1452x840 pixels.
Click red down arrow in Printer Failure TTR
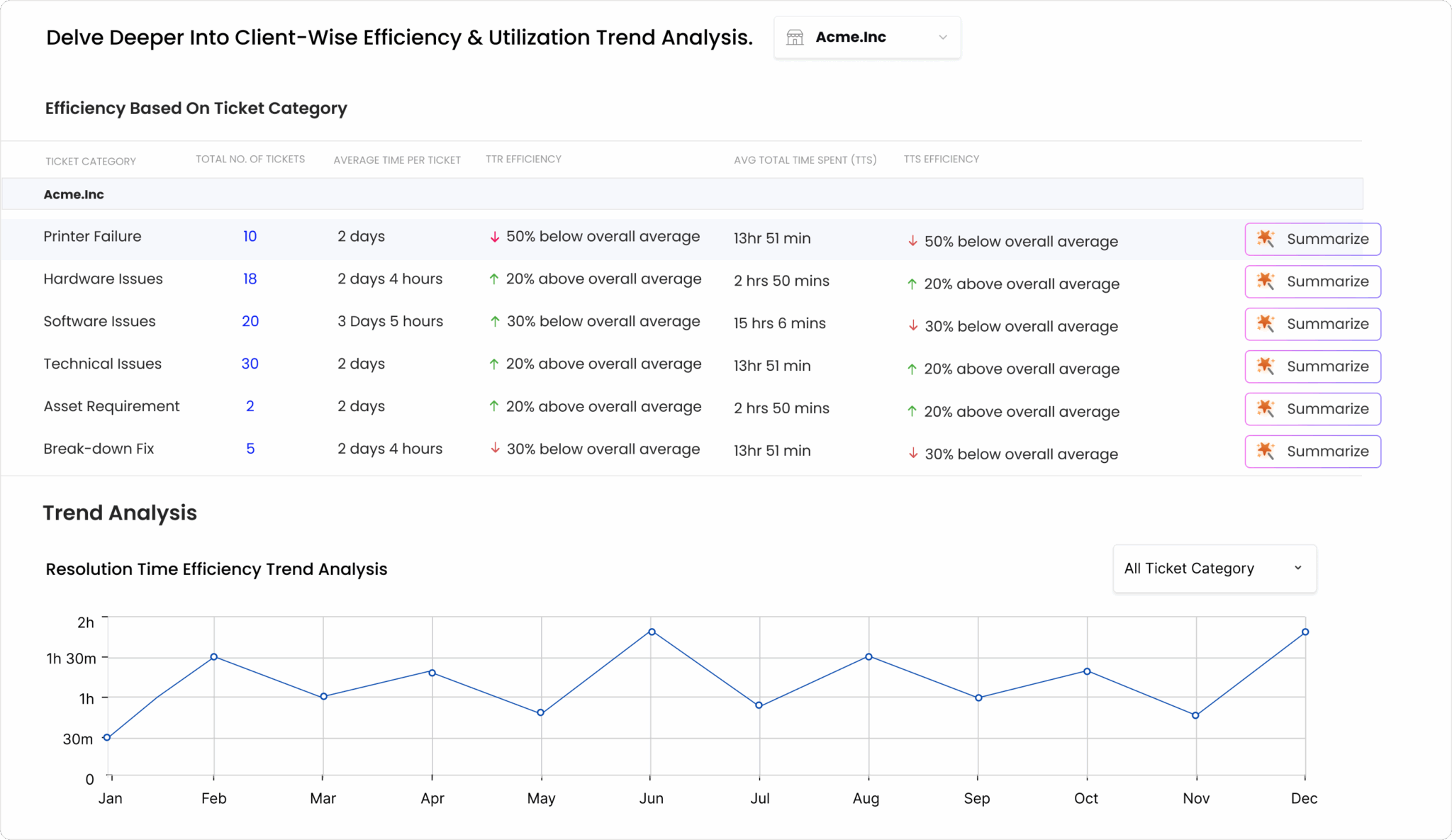coord(495,237)
